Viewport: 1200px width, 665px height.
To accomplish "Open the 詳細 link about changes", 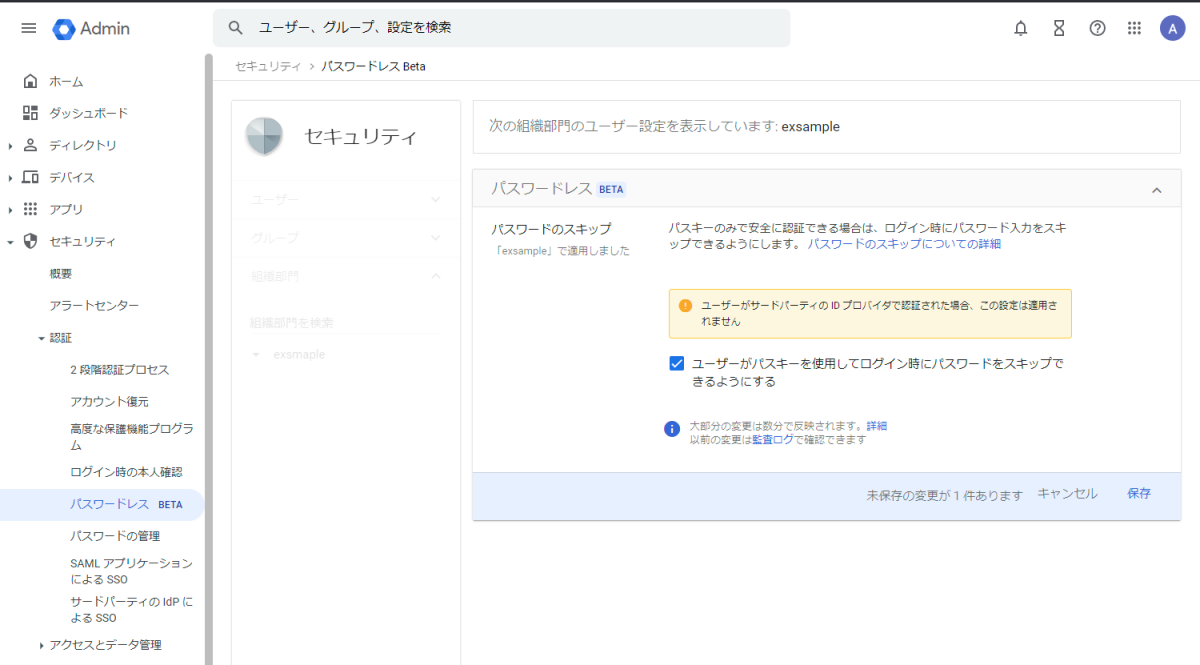I will (x=876, y=426).
